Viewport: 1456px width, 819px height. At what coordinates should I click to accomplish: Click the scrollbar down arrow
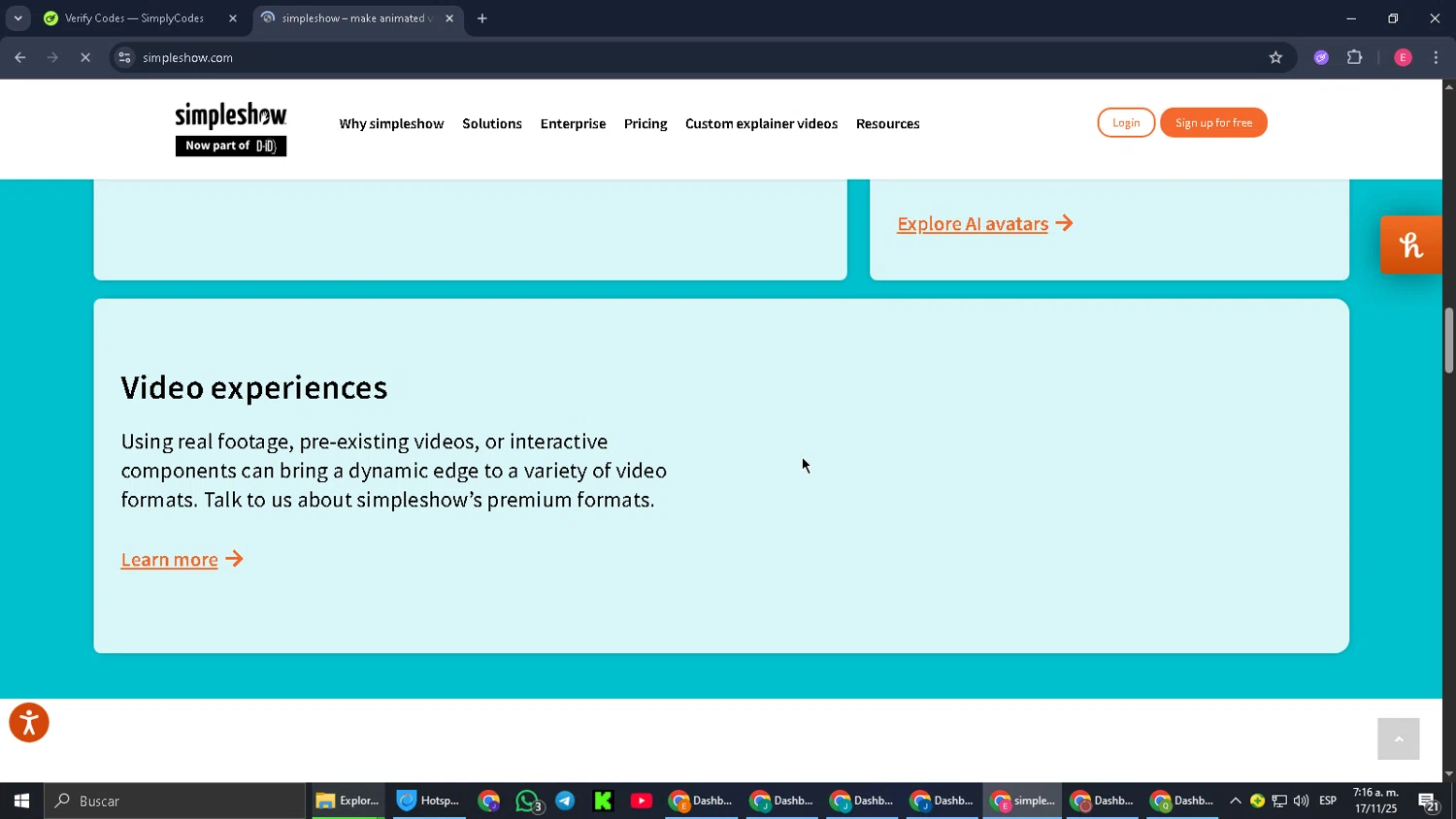pyautogui.click(x=1448, y=774)
